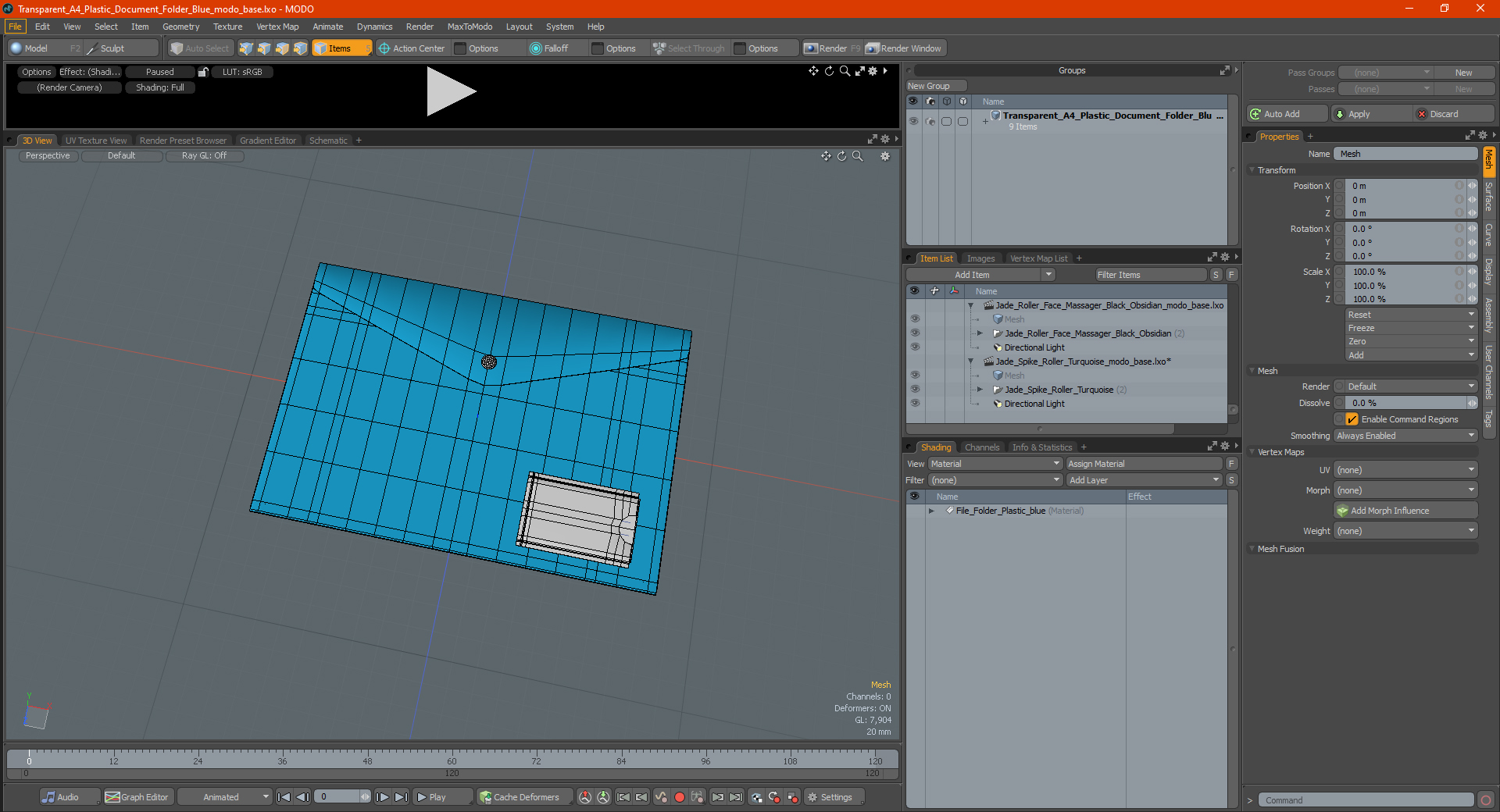The image size is (1500, 812).
Task: Go to last frame
Action: point(401,797)
